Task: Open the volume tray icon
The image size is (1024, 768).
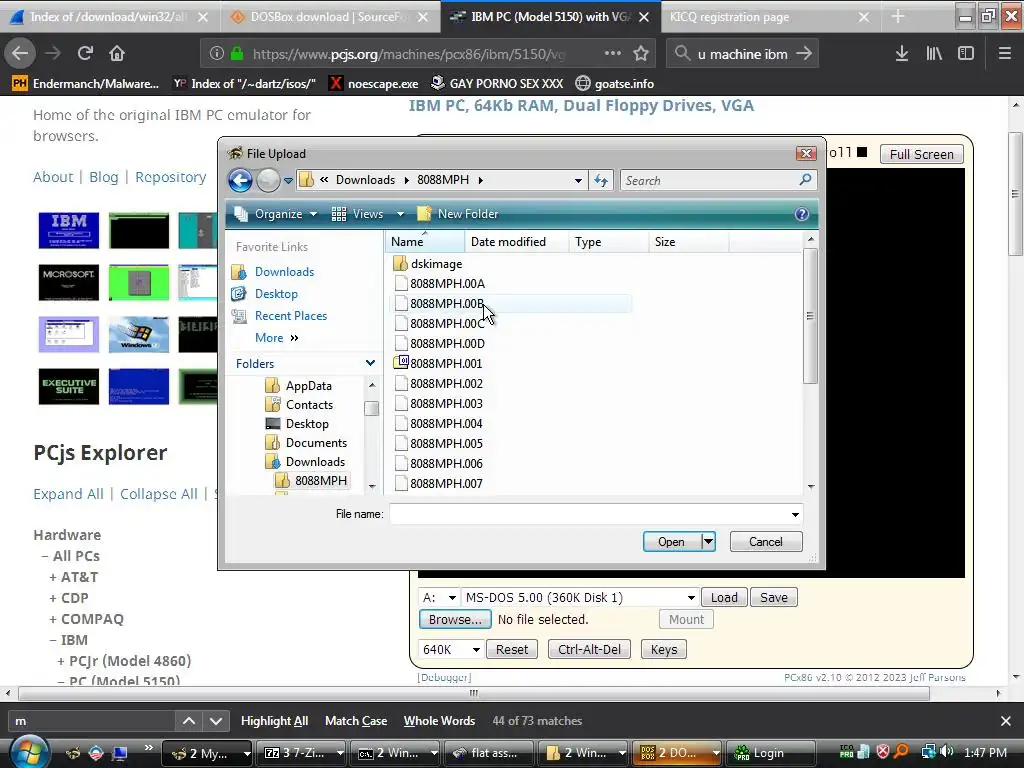Action: 948,752
